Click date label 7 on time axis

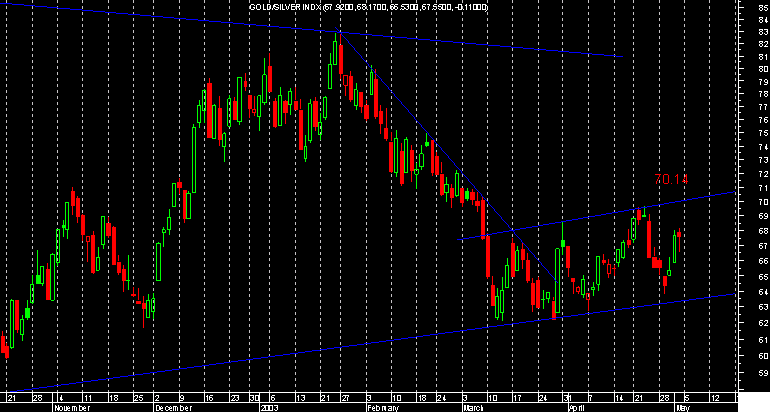(590, 398)
